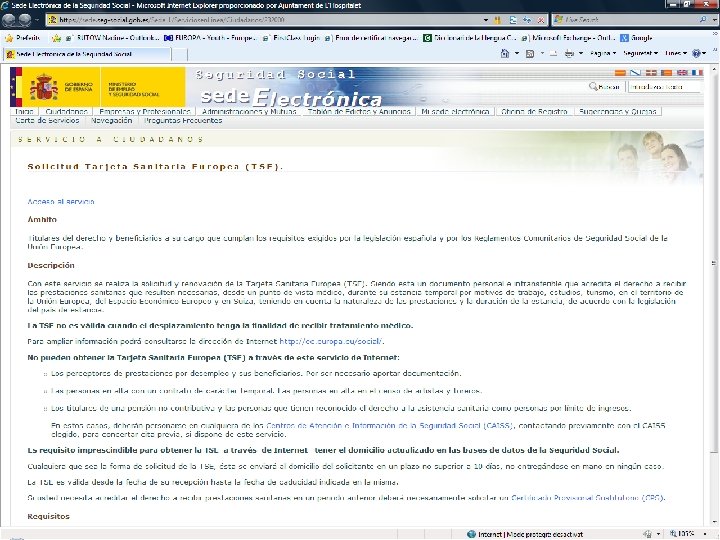The height and width of the screenshot is (540, 720).
Task: Select the Catalan flag language icon
Action: point(666,73)
